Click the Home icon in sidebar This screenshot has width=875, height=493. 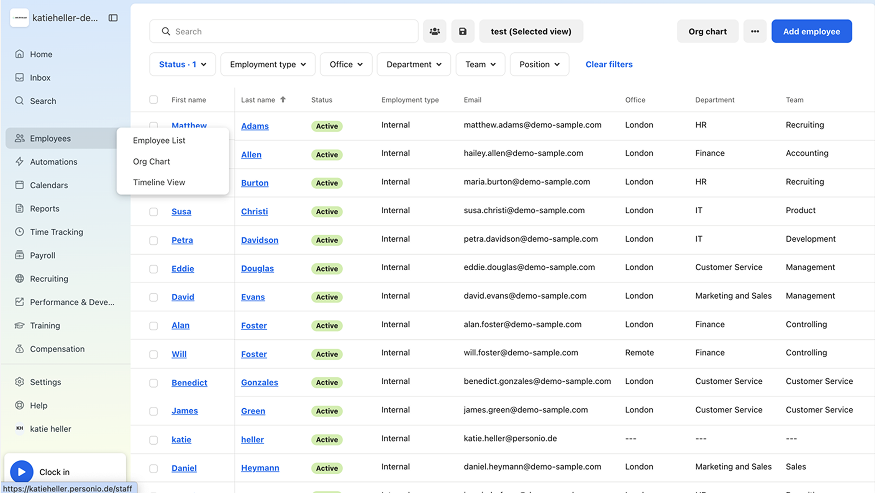point(20,54)
